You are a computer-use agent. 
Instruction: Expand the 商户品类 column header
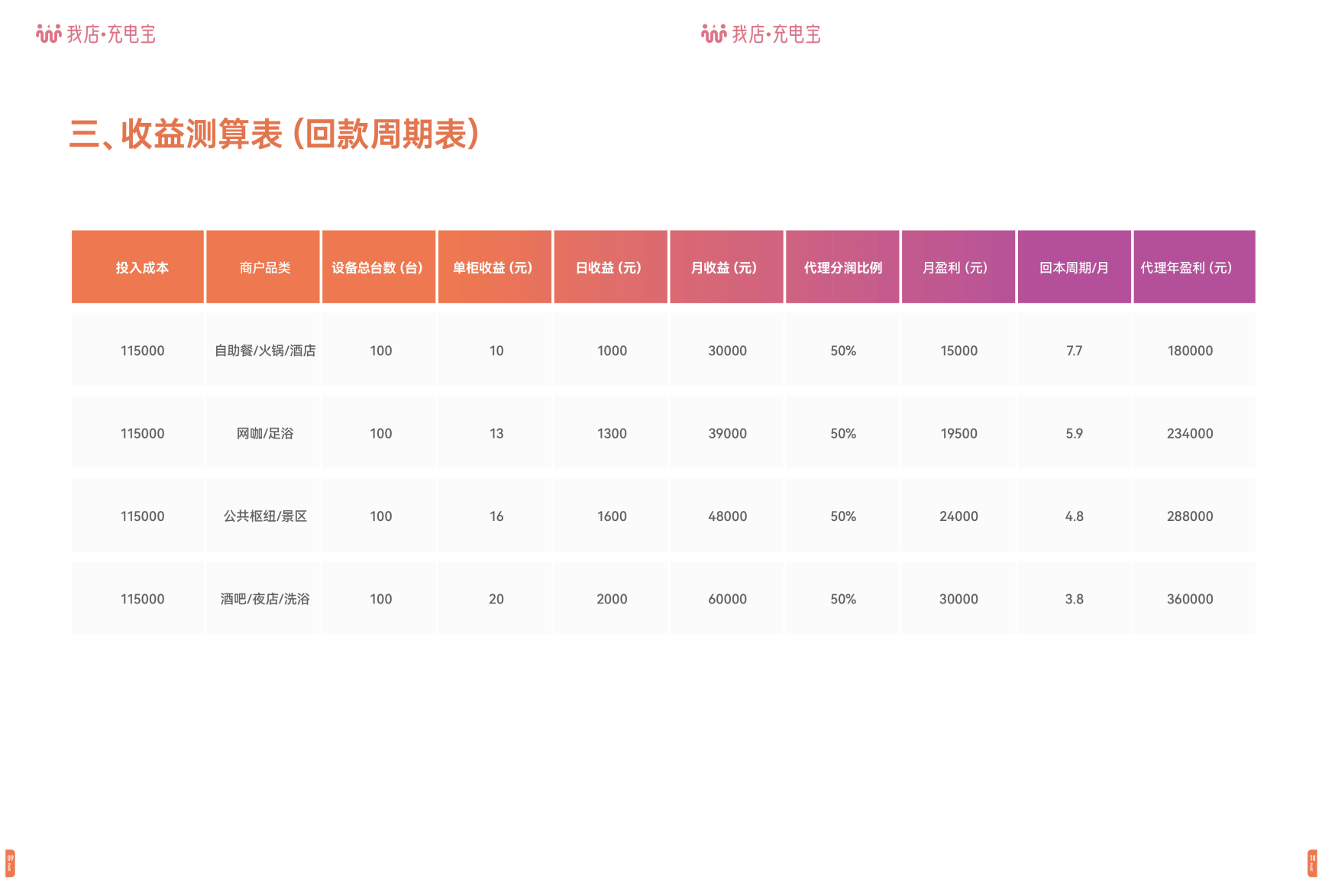pyautogui.click(x=263, y=267)
